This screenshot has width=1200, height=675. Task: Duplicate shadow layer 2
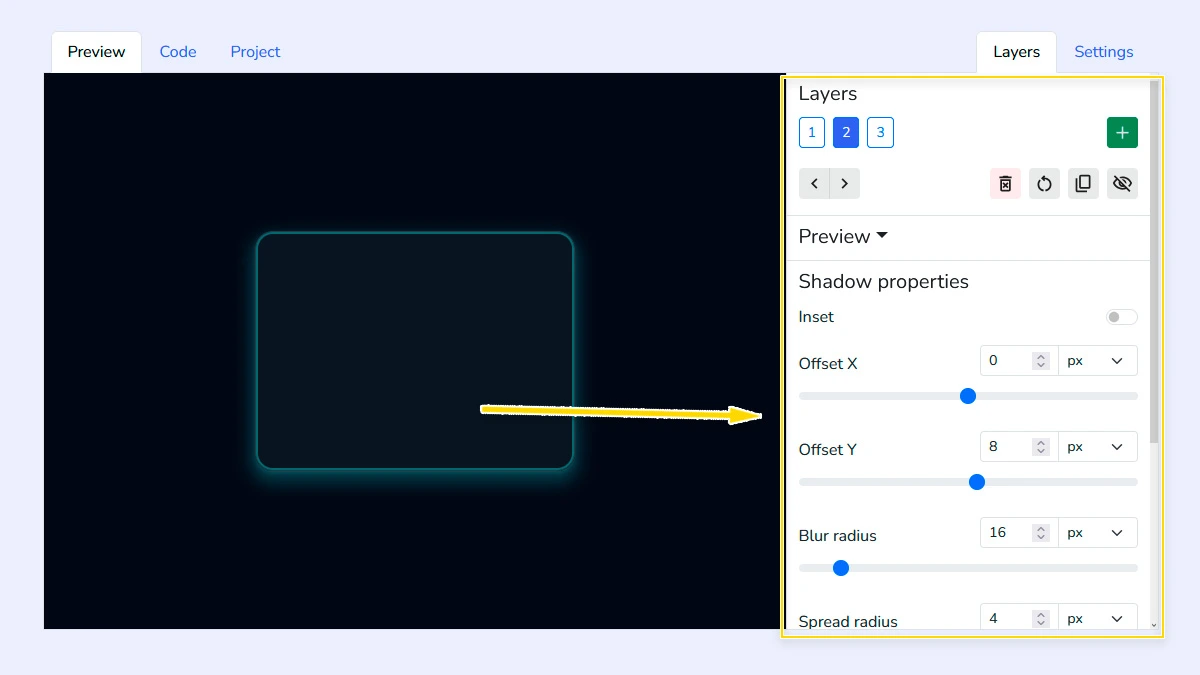click(1083, 183)
